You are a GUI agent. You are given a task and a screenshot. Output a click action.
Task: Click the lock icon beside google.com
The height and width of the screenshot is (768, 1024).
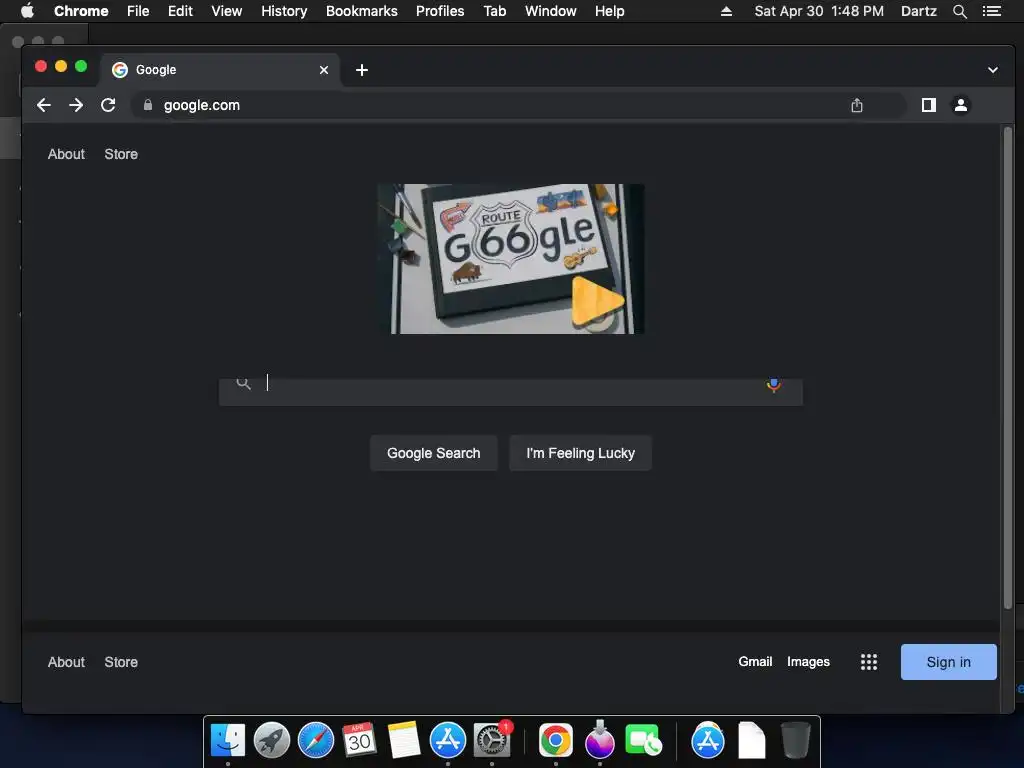148,105
